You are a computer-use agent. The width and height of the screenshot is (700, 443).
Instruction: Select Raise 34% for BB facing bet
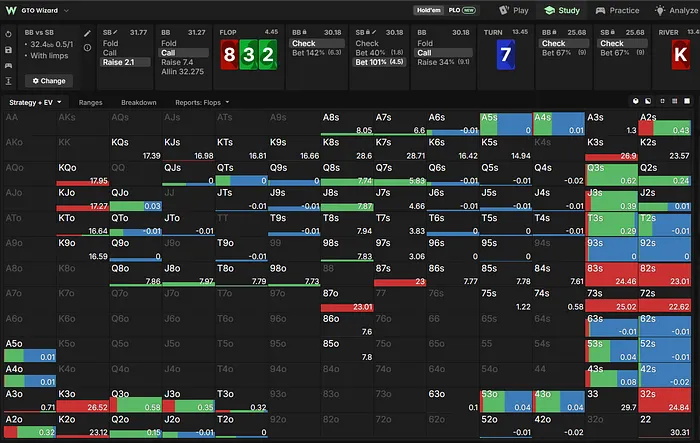pos(443,62)
